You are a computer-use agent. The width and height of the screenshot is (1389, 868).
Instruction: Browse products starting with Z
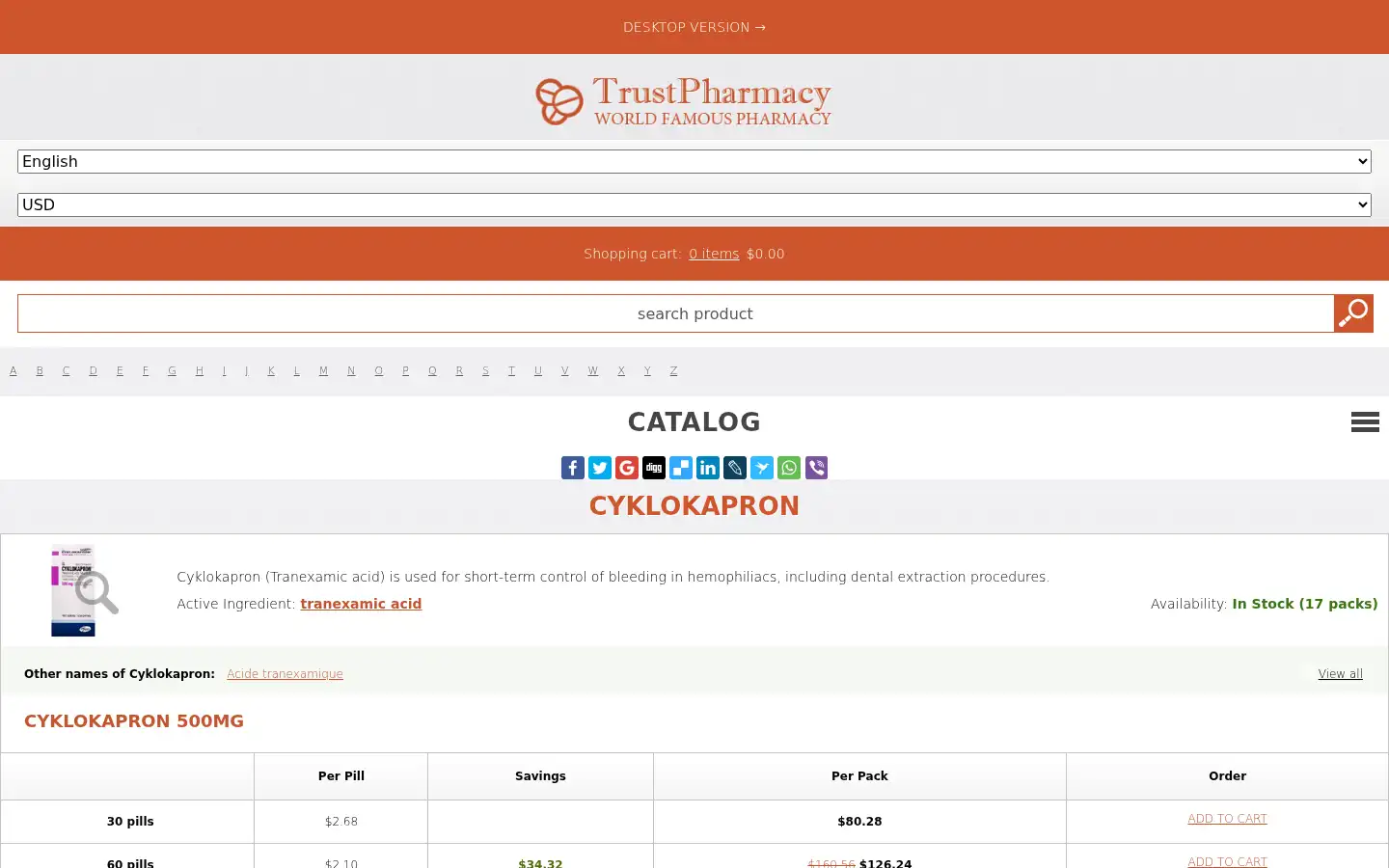[x=673, y=370]
